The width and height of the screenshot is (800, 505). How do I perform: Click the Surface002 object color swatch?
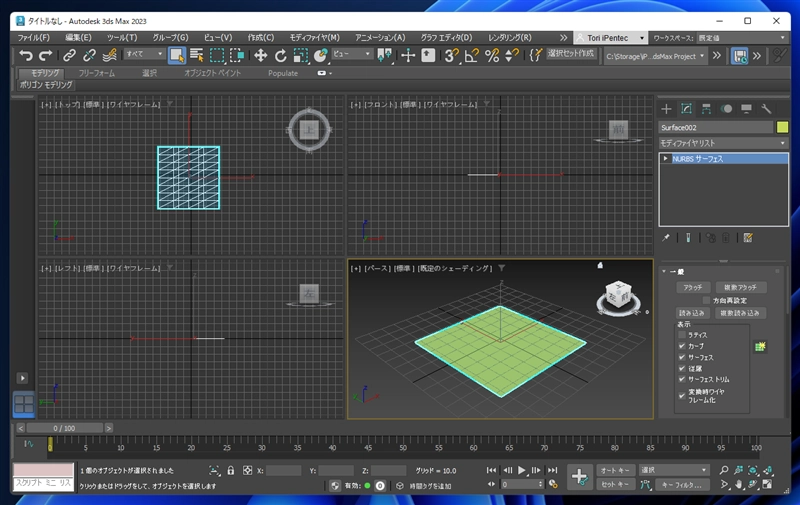point(782,127)
